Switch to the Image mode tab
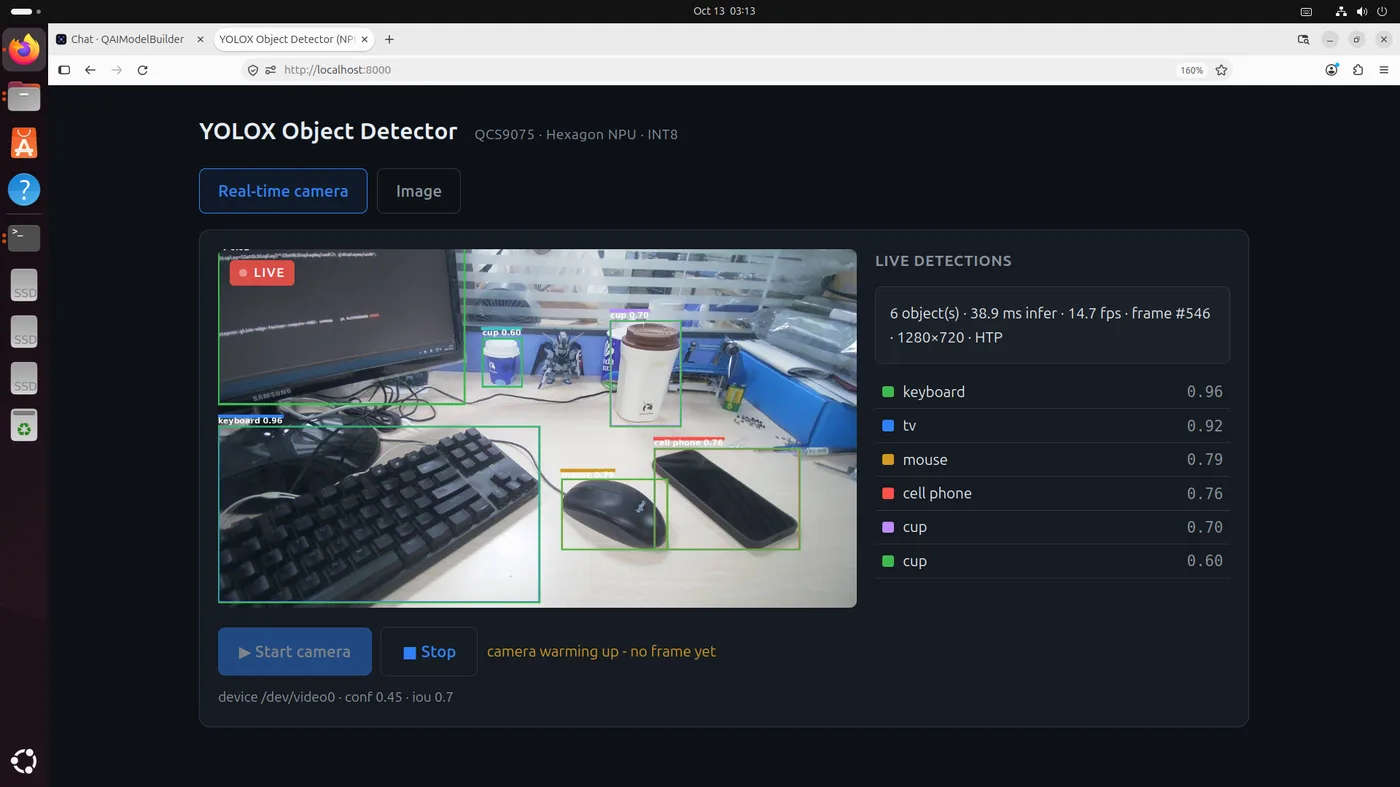This screenshot has width=1400, height=787. click(x=418, y=191)
